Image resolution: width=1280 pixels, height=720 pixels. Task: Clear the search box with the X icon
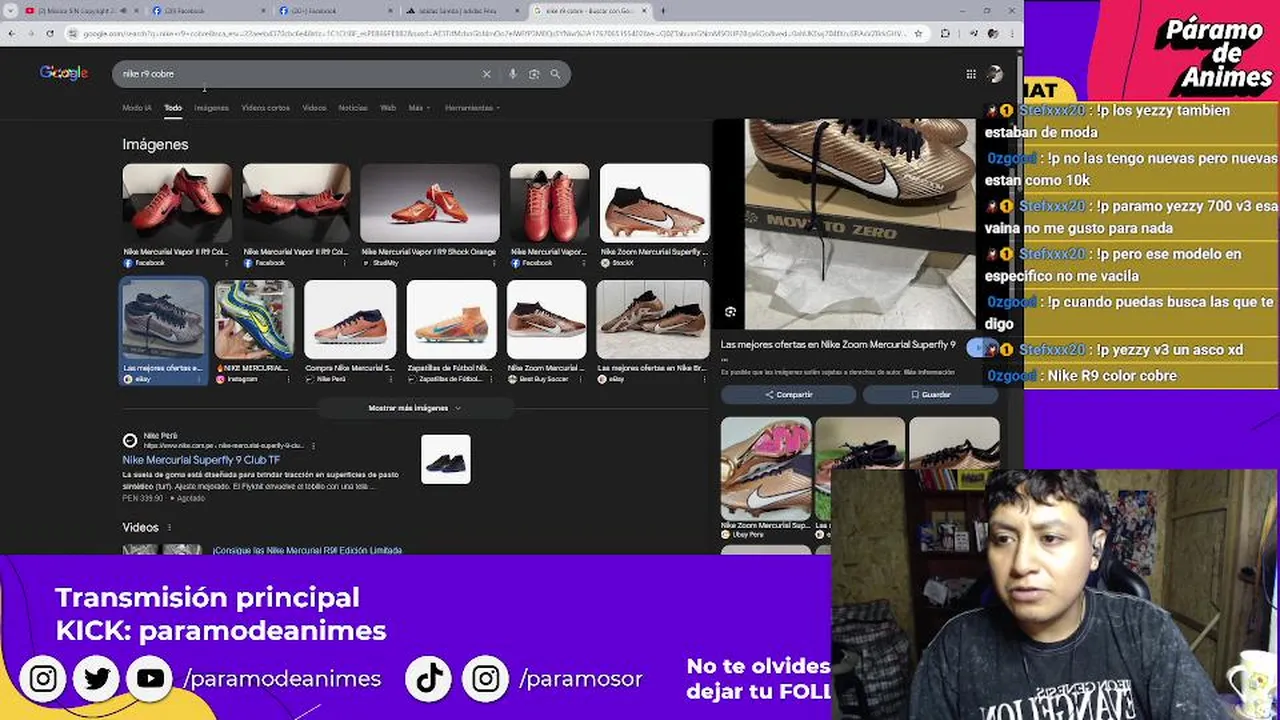point(487,74)
